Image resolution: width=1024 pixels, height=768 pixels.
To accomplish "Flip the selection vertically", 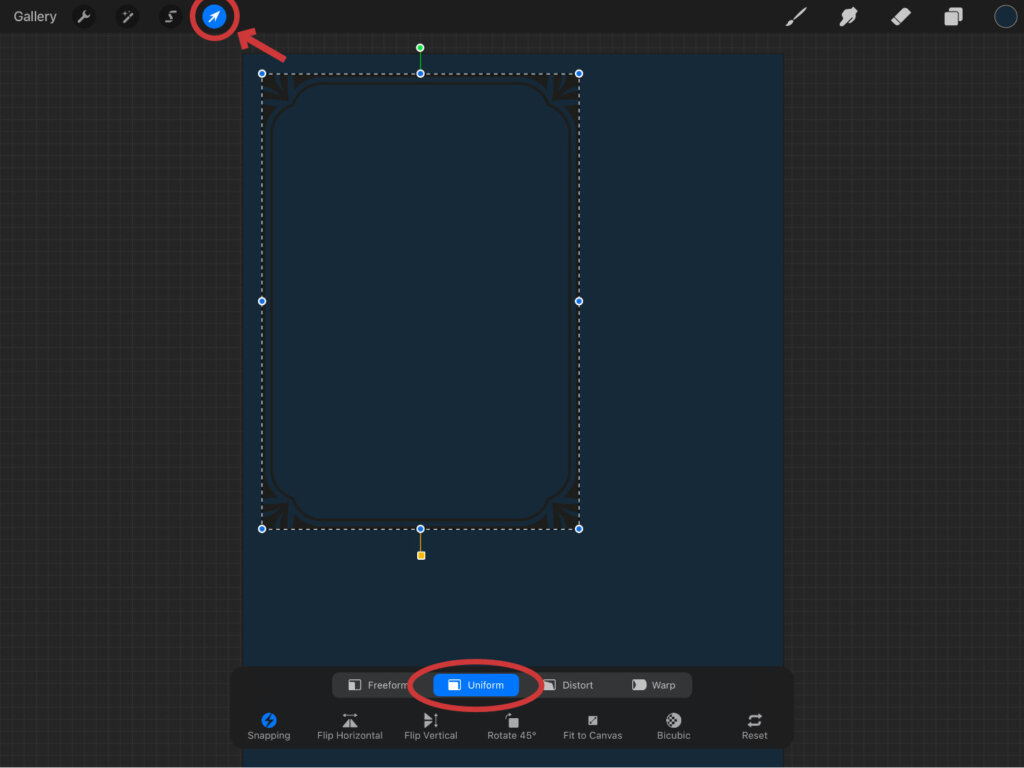I will (431, 726).
